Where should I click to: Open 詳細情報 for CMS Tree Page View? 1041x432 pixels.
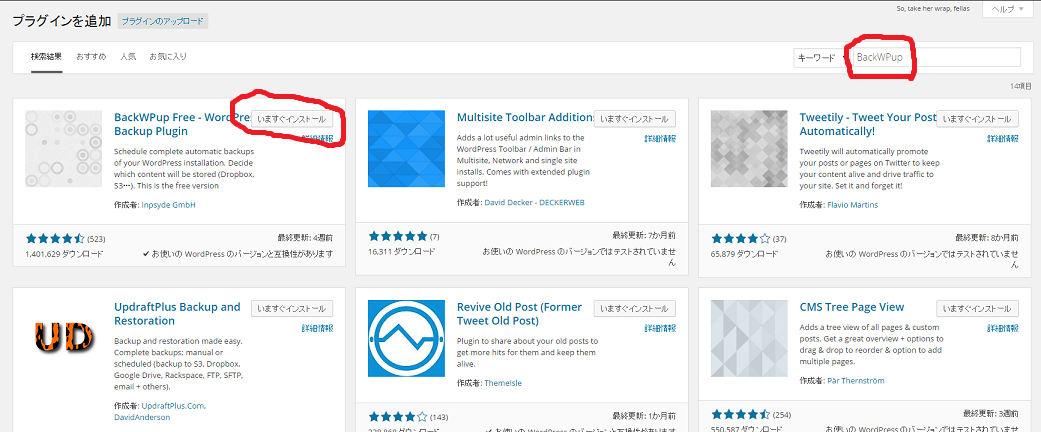1002,328
